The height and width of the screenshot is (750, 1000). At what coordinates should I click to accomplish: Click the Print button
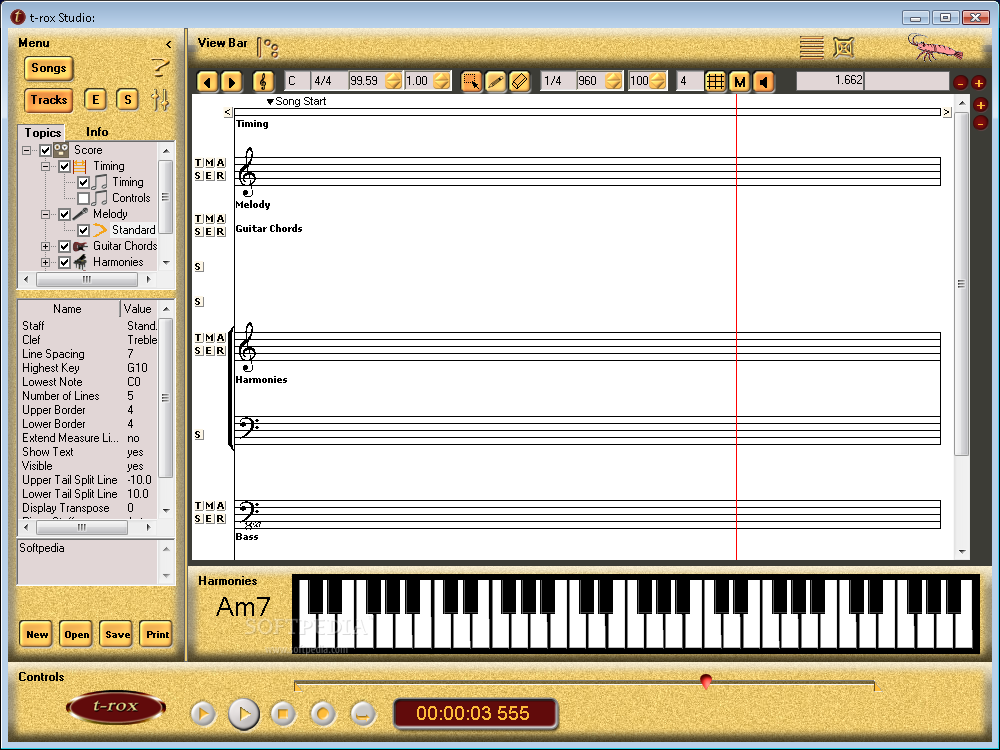tap(157, 634)
